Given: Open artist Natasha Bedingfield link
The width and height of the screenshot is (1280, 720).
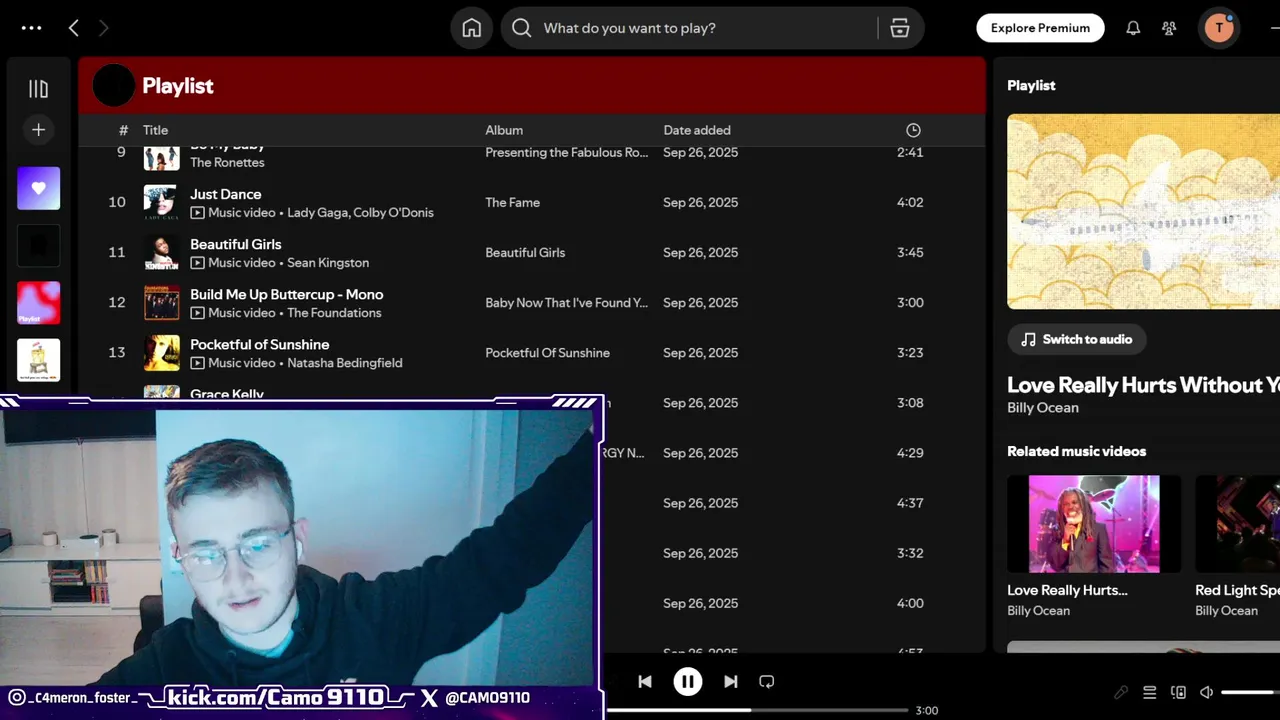Looking at the screenshot, I should point(344,363).
